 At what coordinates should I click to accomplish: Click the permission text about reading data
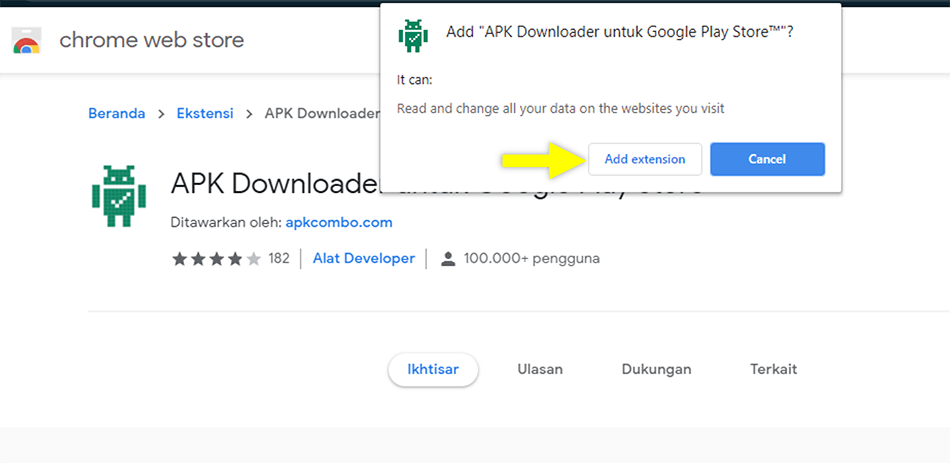pyautogui.click(x=560, y=109)
